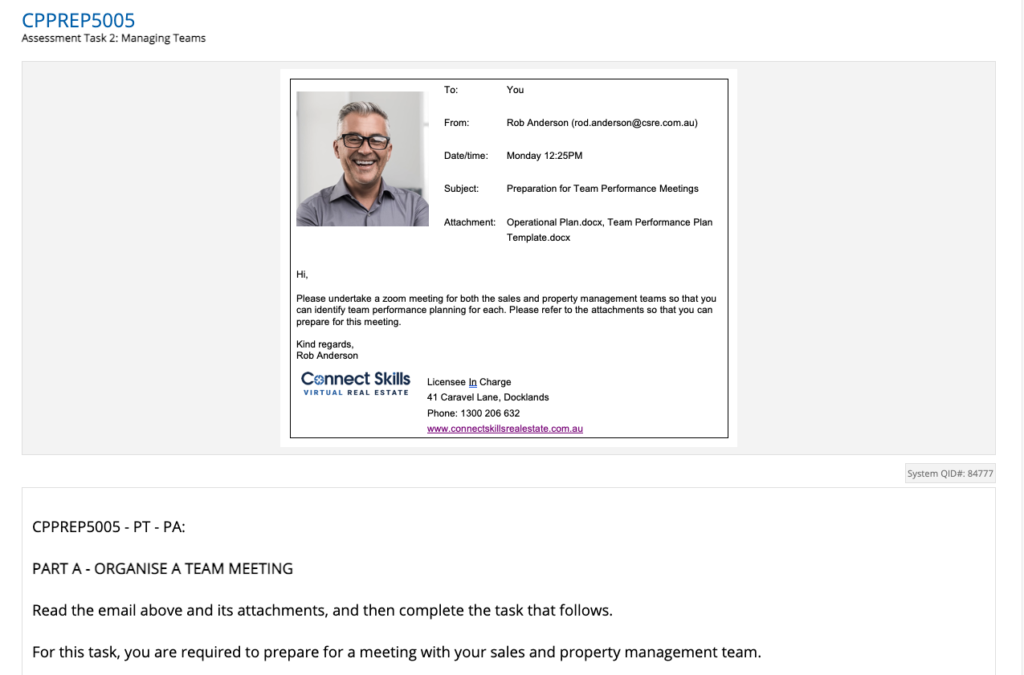
Task: Click the subject 'Preparation for Team Performance Meetings'
Action: click(x=602, y=188)
